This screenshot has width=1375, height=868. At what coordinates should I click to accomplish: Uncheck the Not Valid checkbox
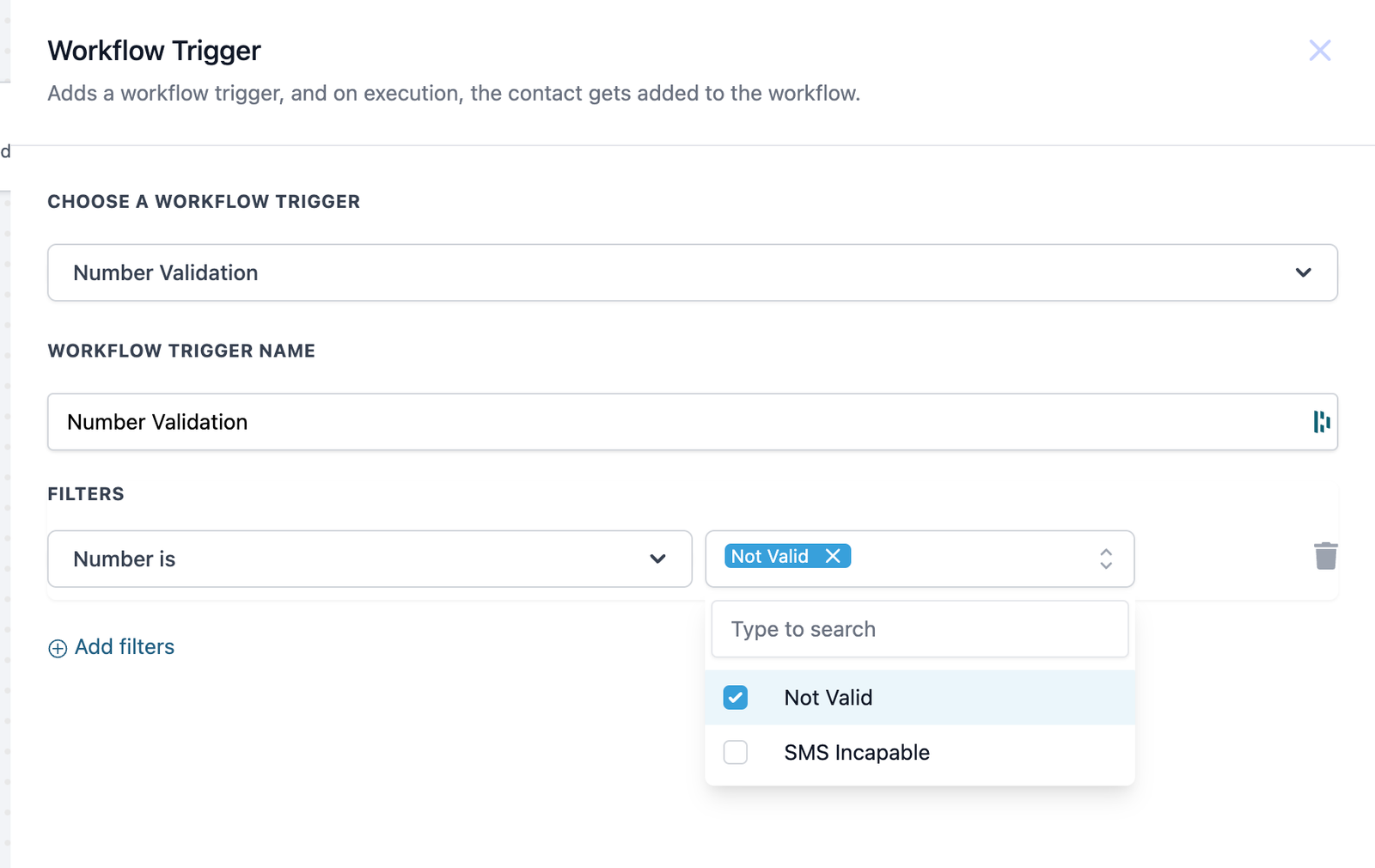coord(736,697)
